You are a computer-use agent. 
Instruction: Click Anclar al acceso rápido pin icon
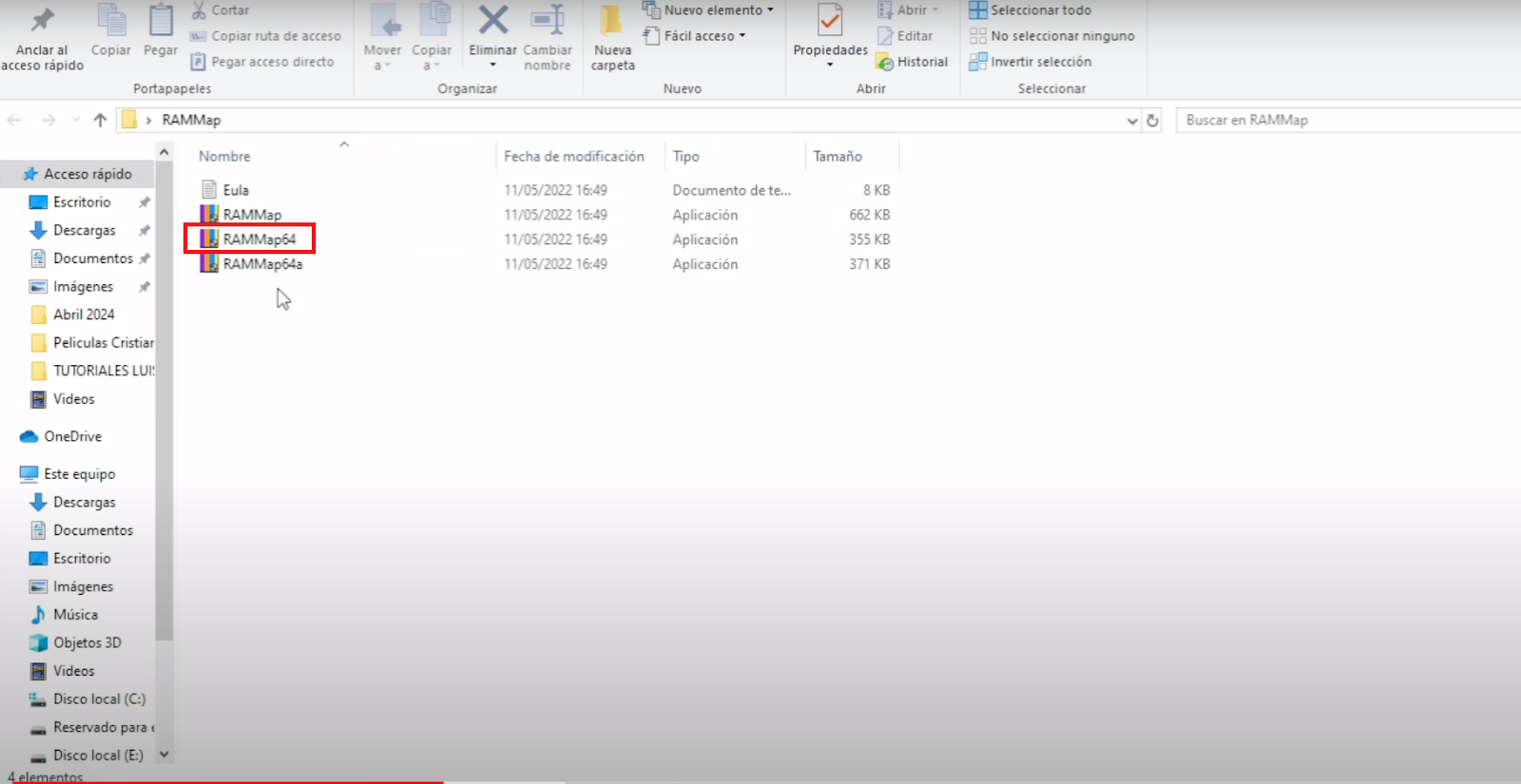pyautogui.click(x=42, y=20)
